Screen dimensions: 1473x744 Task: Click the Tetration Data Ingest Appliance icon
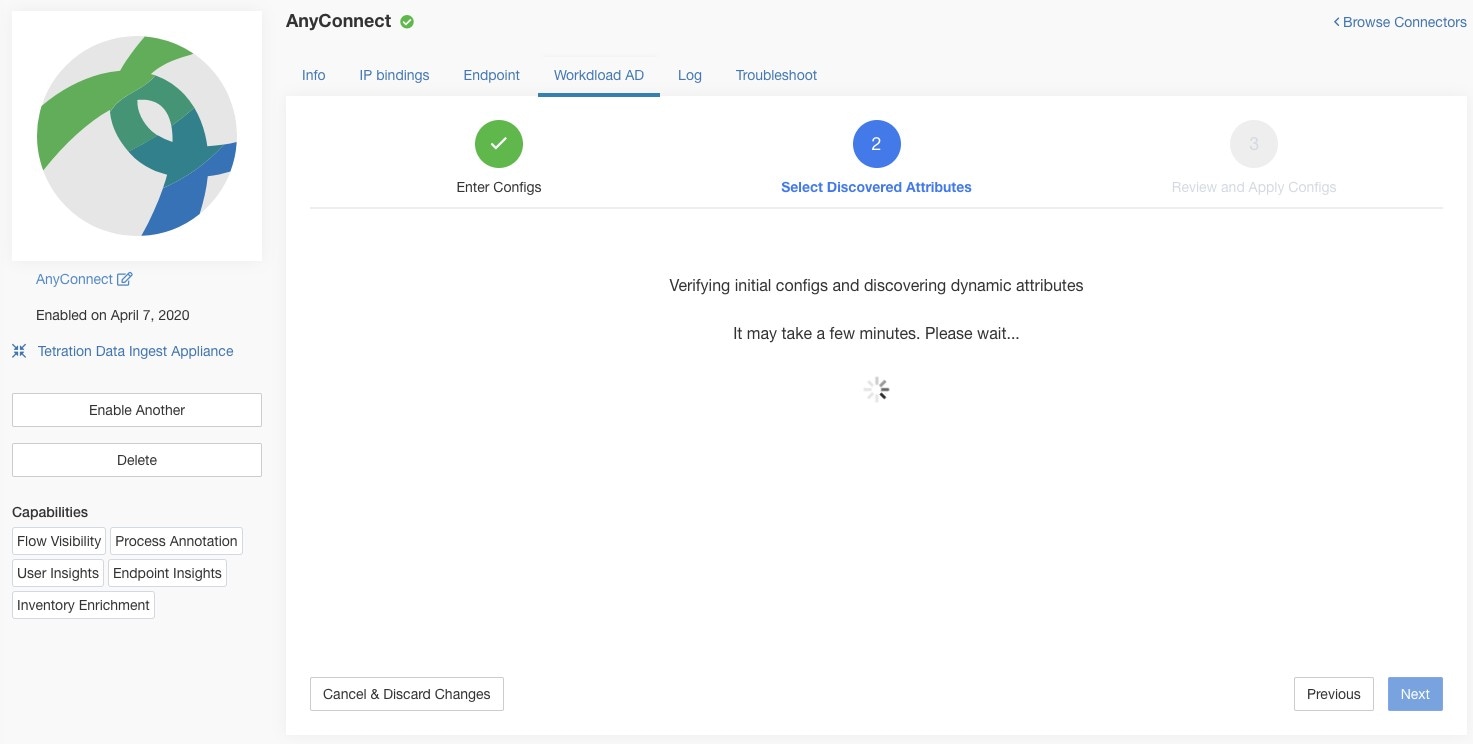[19, 351]
